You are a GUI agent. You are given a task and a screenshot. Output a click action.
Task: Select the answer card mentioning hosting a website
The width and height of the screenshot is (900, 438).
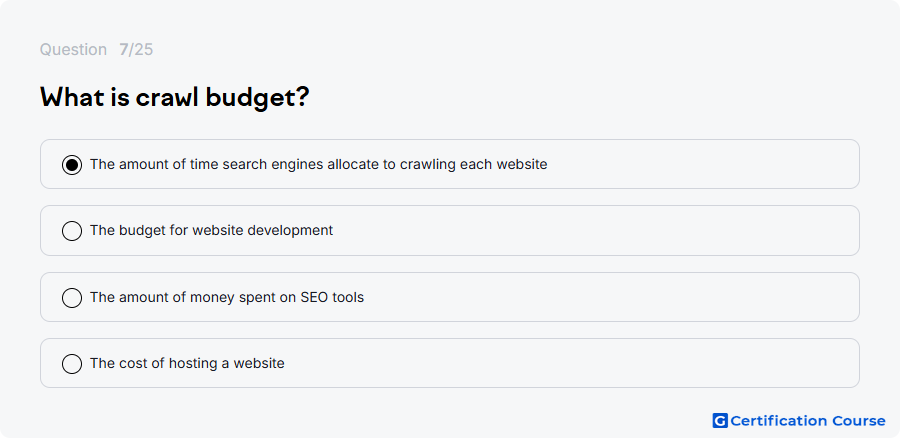449,363
